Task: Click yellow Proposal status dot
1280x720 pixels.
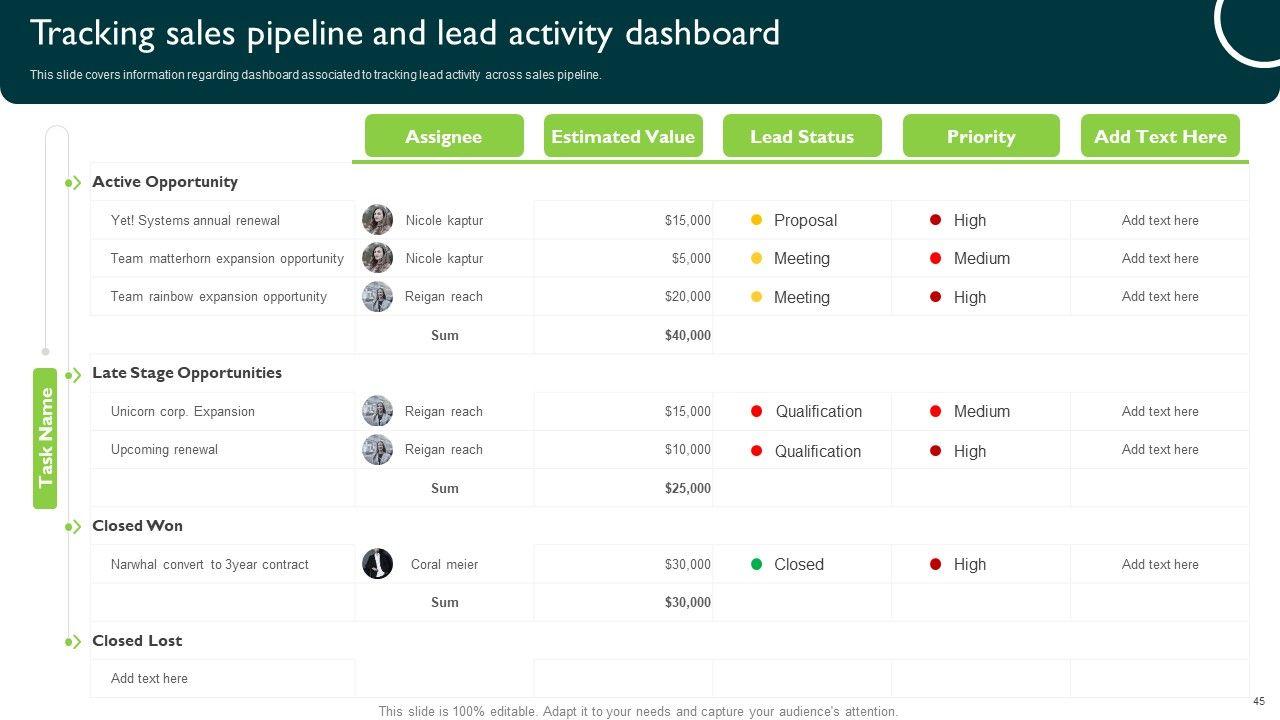Action: 756,220
